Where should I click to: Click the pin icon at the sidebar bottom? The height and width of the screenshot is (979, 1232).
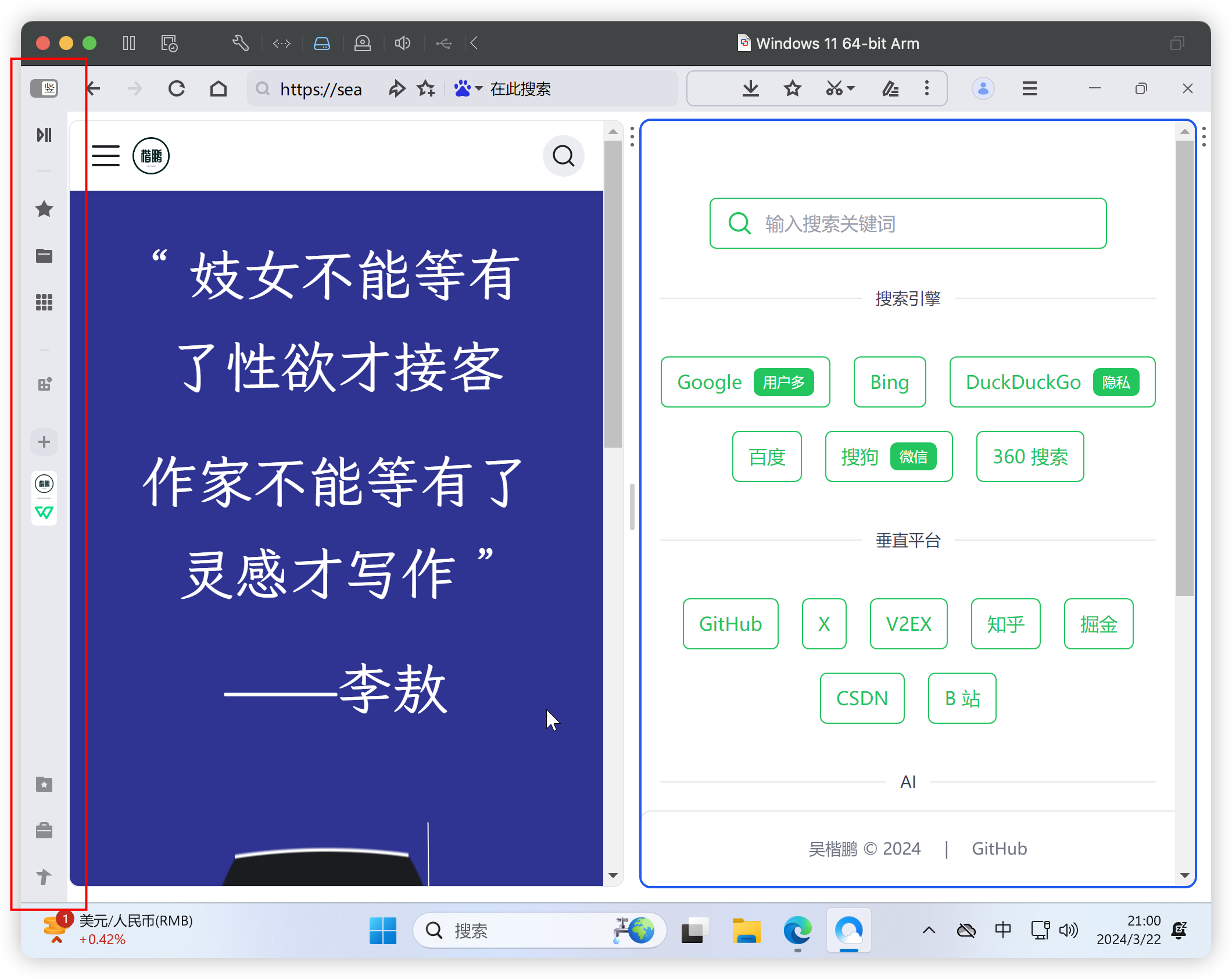pyautogui.click(x=44, y=876)
